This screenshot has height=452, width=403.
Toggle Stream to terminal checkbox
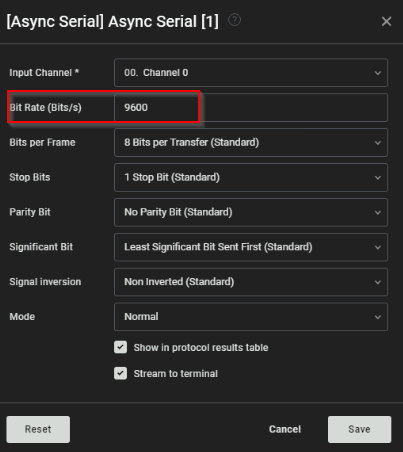pyautogui.click(x=120, y=373)
